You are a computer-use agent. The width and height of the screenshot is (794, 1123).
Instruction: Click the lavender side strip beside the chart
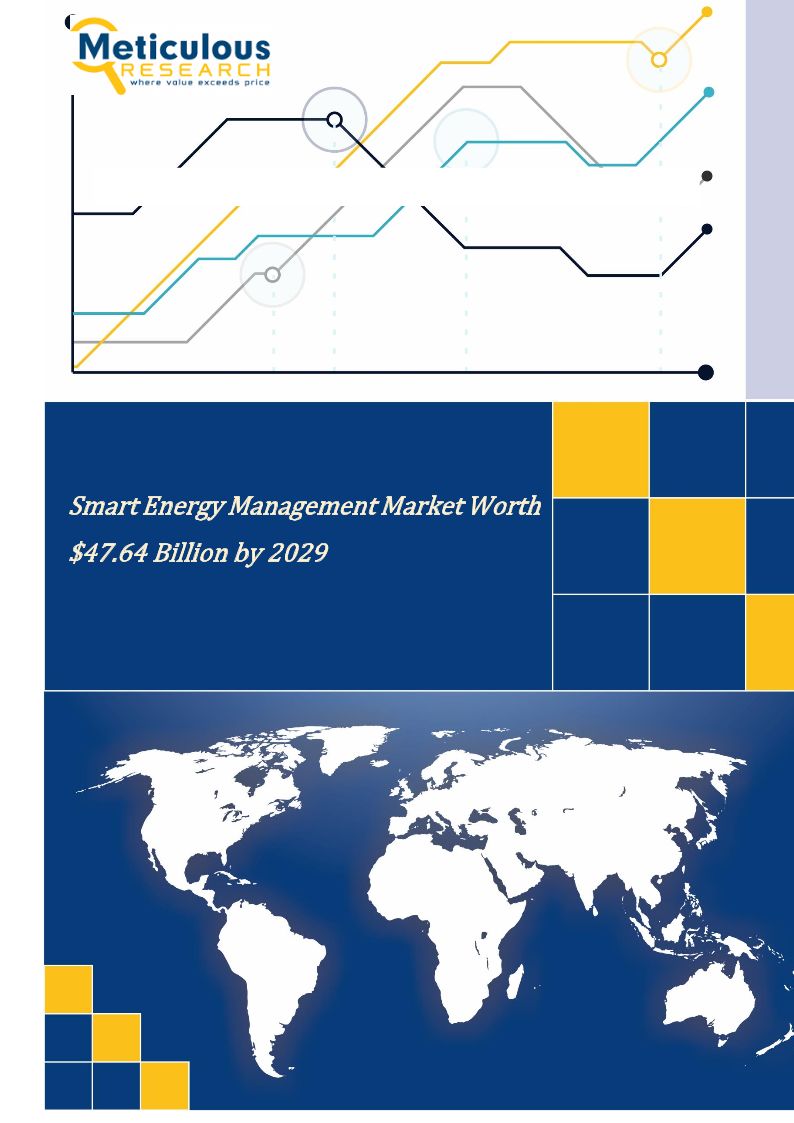click(769, 200)
